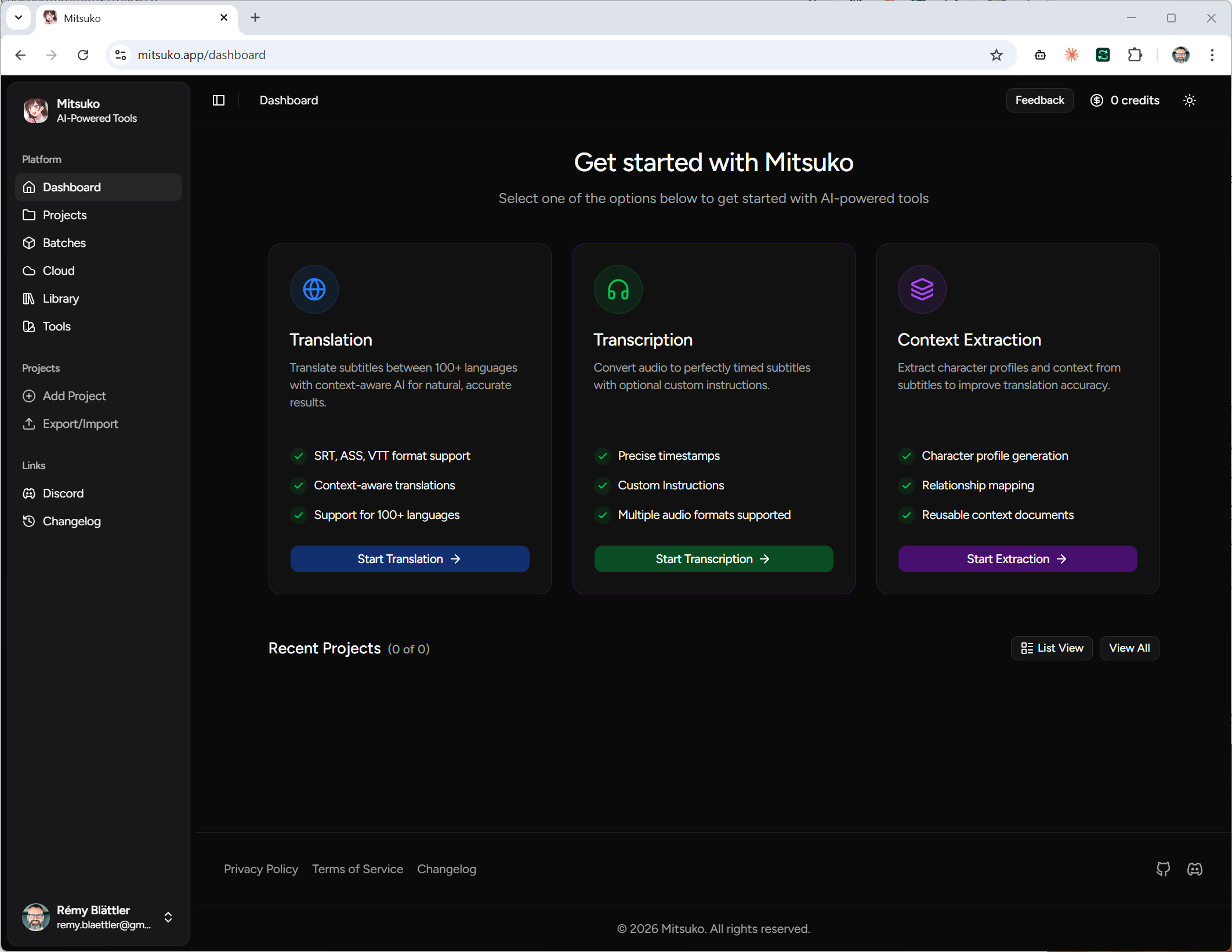1232x952 pixels.
Task: Open Terms of Service footer link
Action: [x=357, y=869]
